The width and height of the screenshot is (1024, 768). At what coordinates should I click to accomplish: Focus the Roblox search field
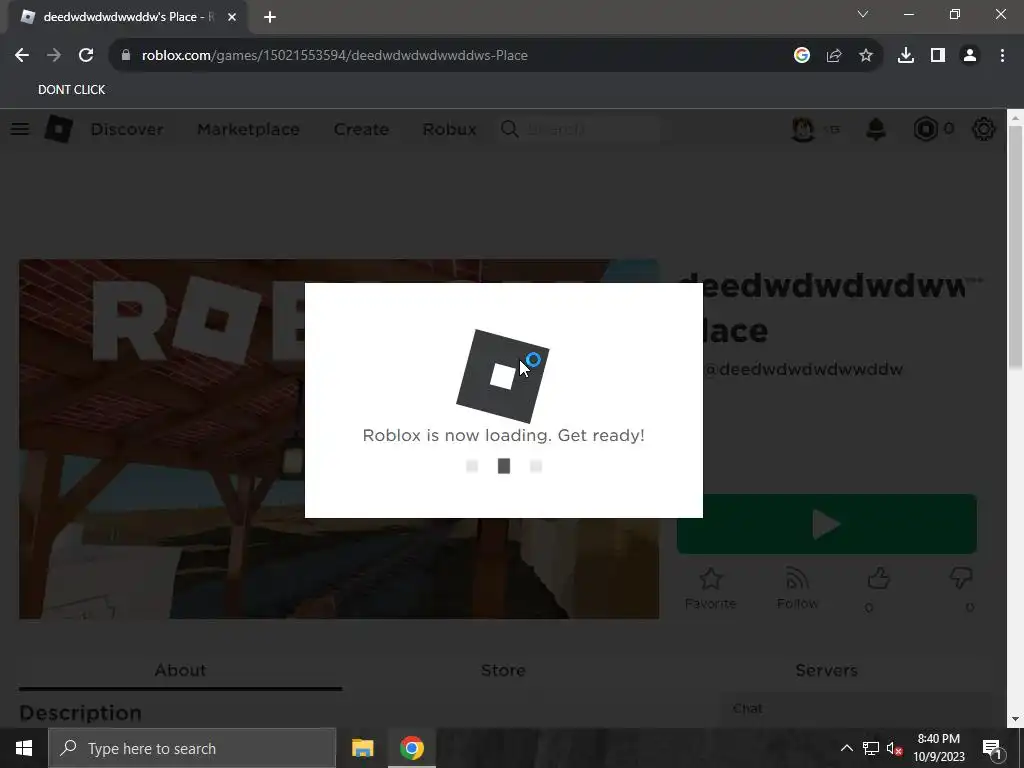tap(580, 129)
